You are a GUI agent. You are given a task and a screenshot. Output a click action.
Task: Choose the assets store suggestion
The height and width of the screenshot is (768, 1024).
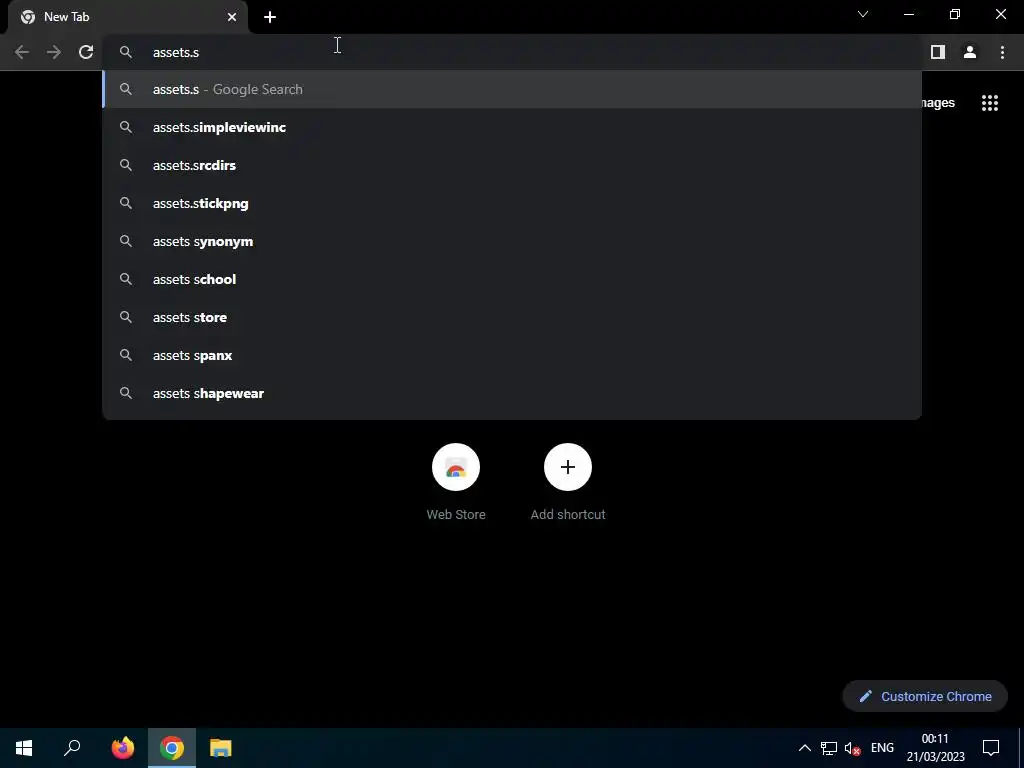[x=512, y=317]
